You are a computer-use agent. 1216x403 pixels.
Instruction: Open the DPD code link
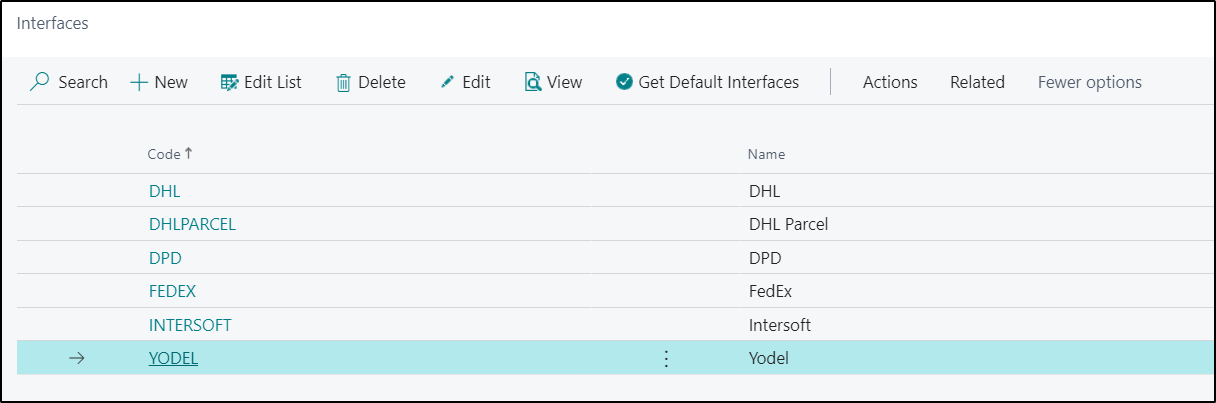(165, 258)
